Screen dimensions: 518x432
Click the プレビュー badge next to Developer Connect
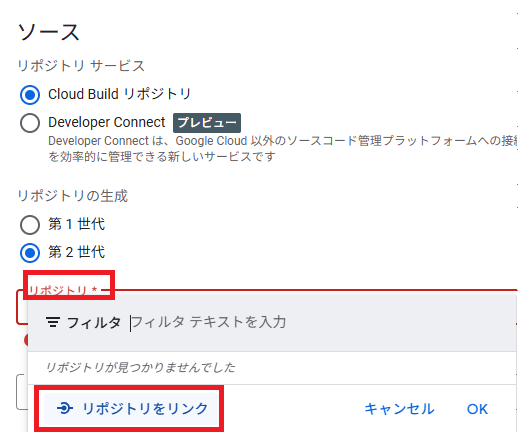point(207,123)
